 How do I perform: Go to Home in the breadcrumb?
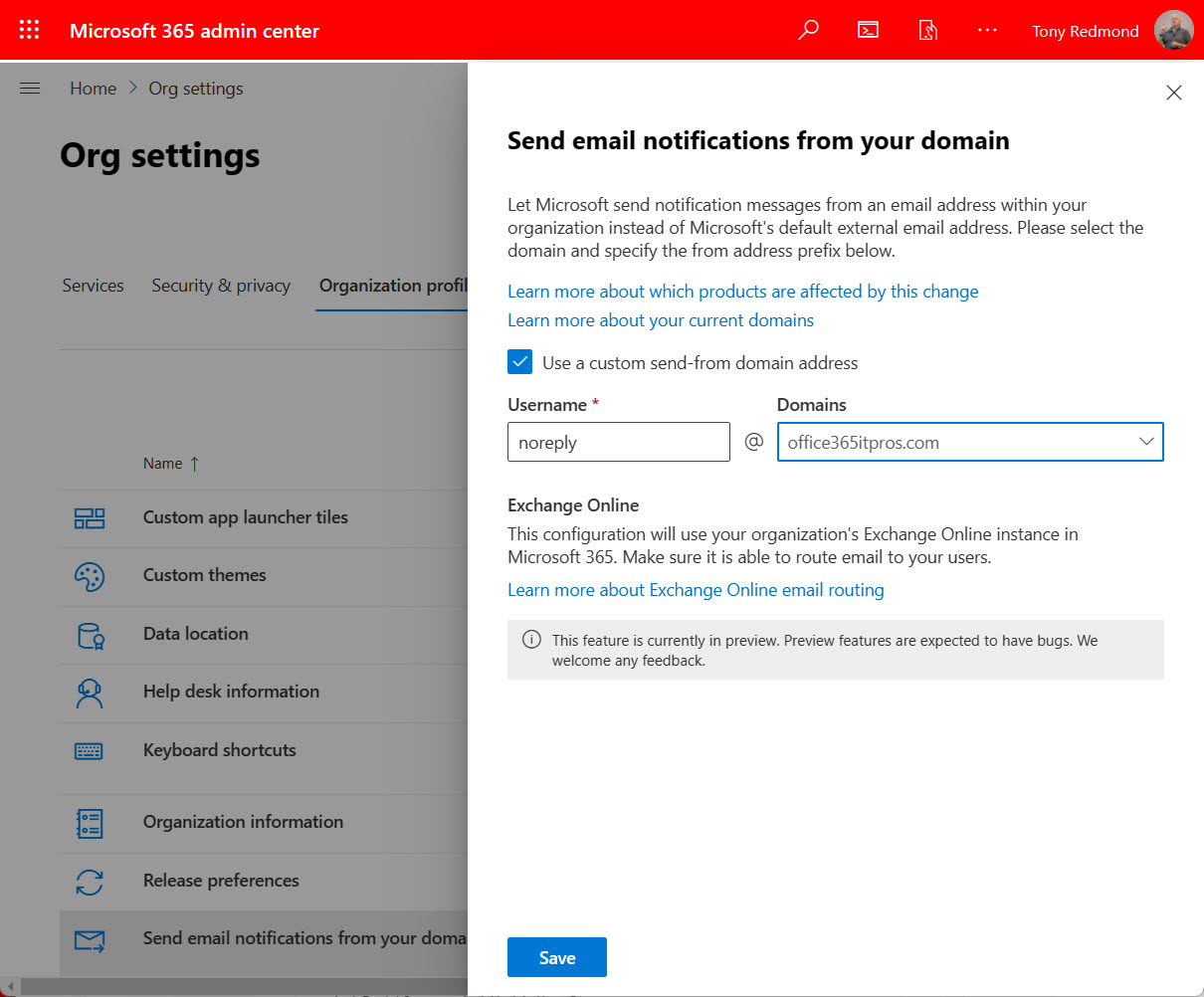(x=94, y=89)
